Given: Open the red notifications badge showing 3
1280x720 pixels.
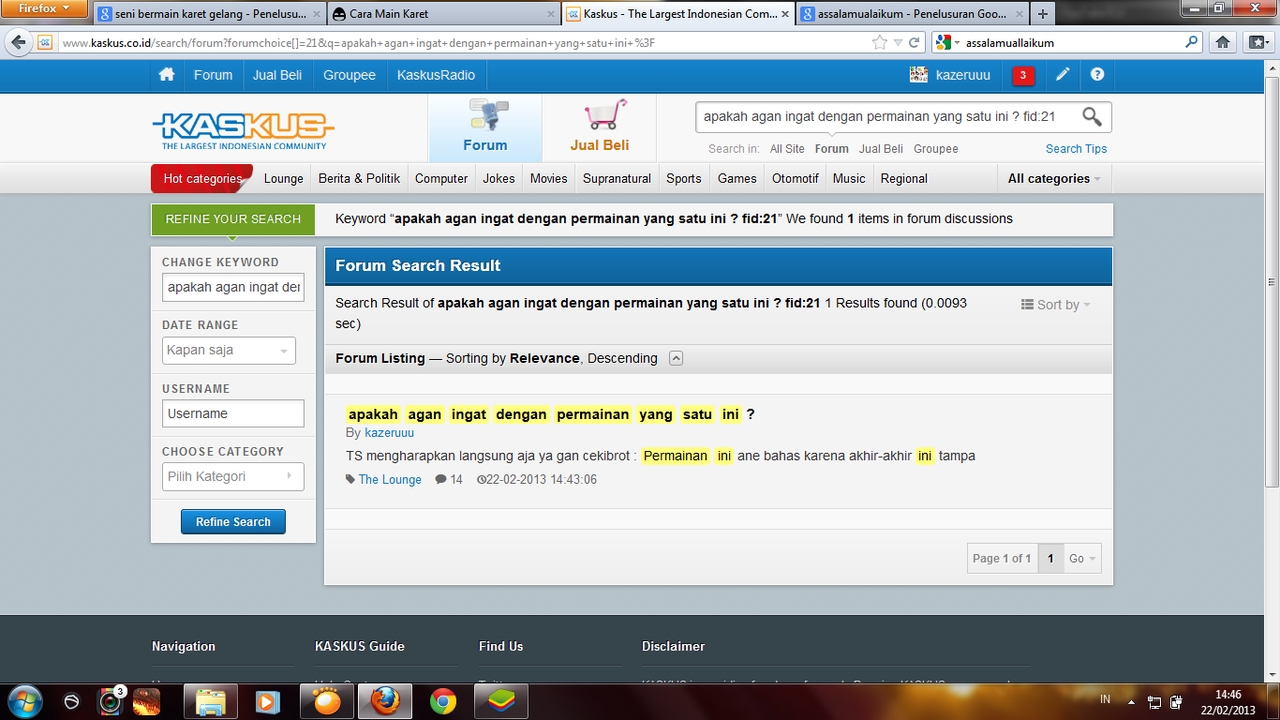Looking at the screenshot, I should tap(1023, 75).
